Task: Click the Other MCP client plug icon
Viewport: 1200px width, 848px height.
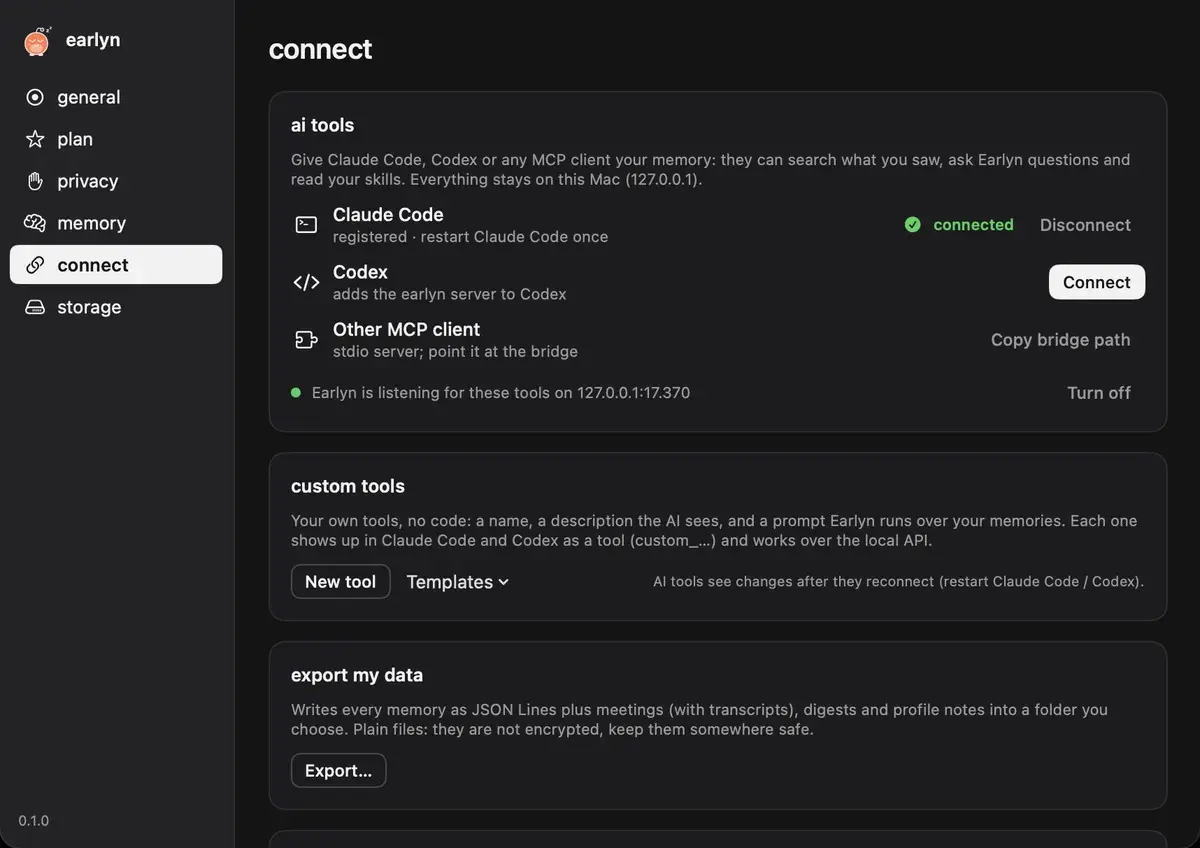Action: 306,340
